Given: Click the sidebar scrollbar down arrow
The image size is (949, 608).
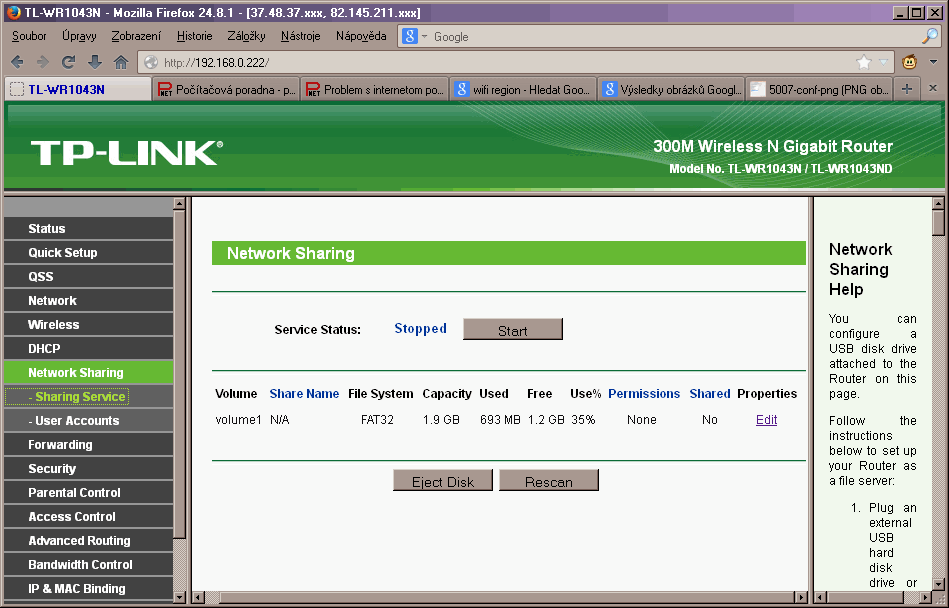Looking at the screenshot, I should pyautogui.click(x=179, y=597).
